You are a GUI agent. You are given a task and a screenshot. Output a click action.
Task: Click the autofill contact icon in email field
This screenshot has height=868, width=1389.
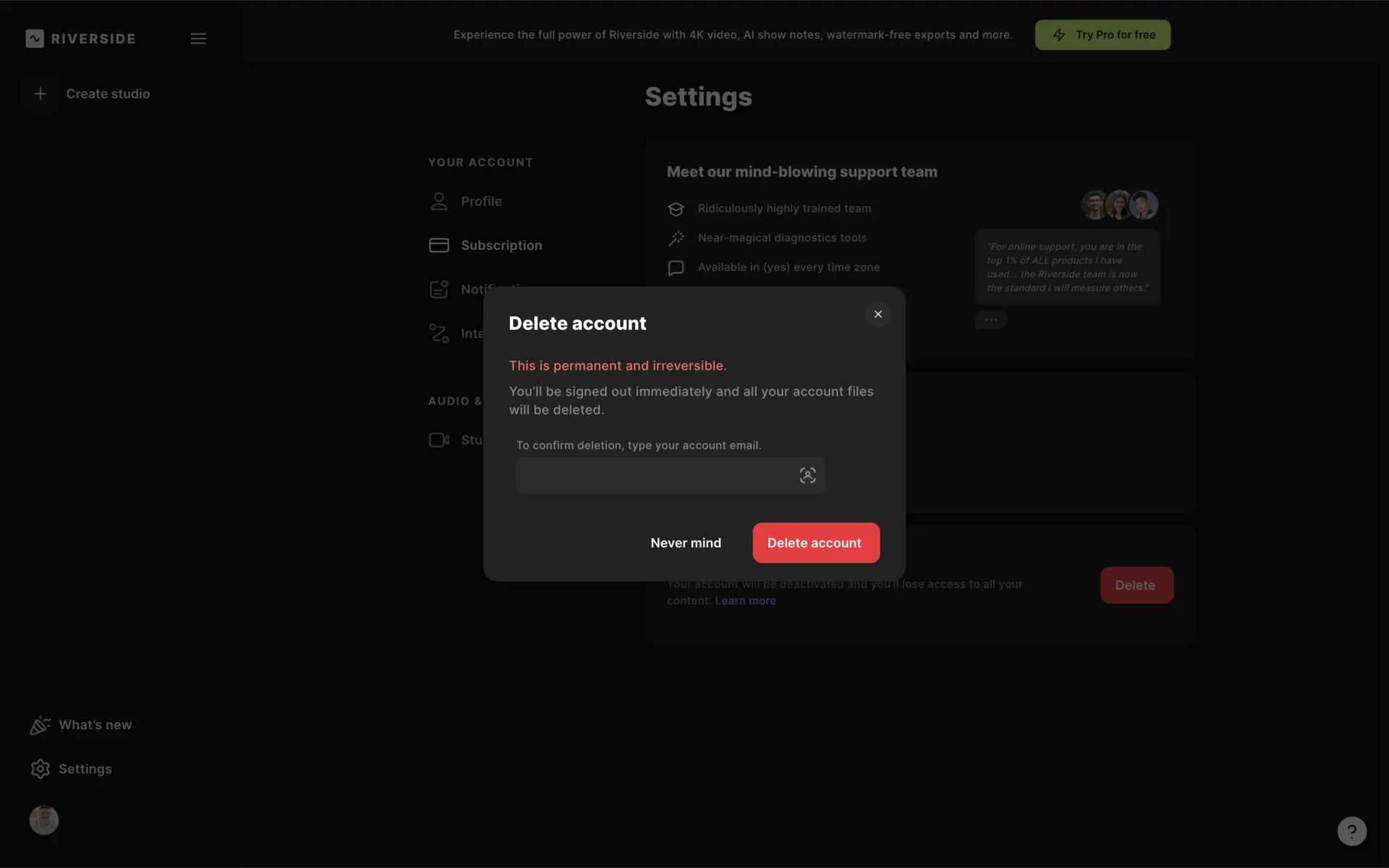pos(807,475)
